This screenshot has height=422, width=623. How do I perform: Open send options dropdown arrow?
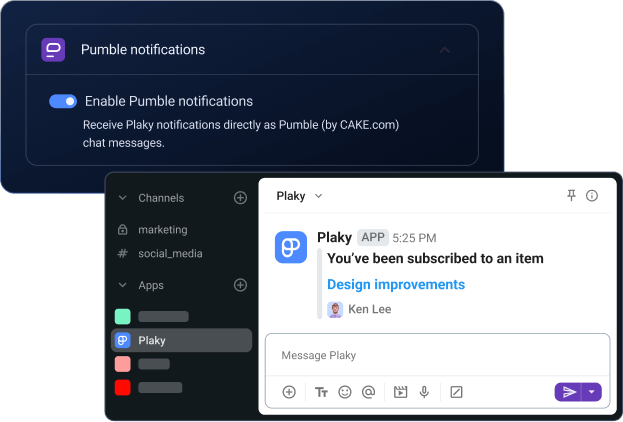click(x=592, y=392)
